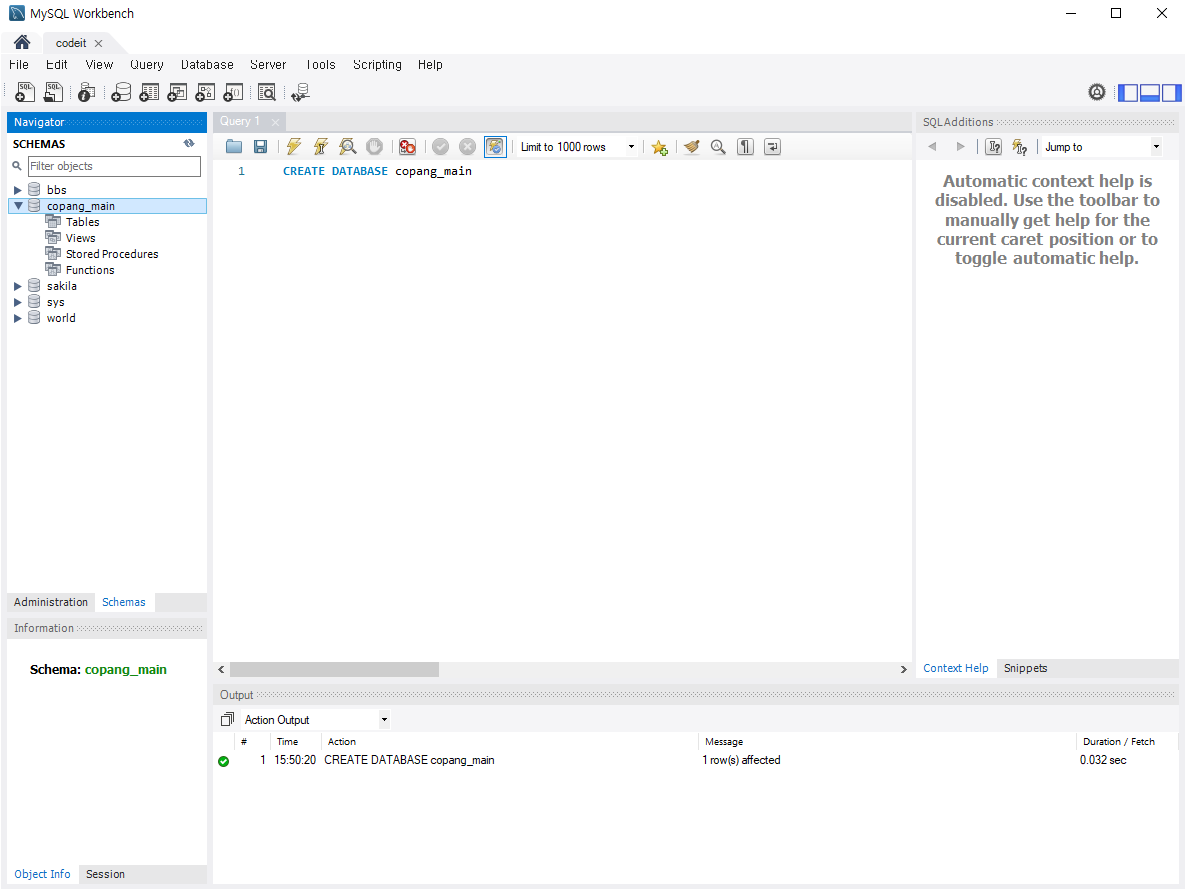Close the Query 1 tab
1185x889 pixels.
pos(276,122)
